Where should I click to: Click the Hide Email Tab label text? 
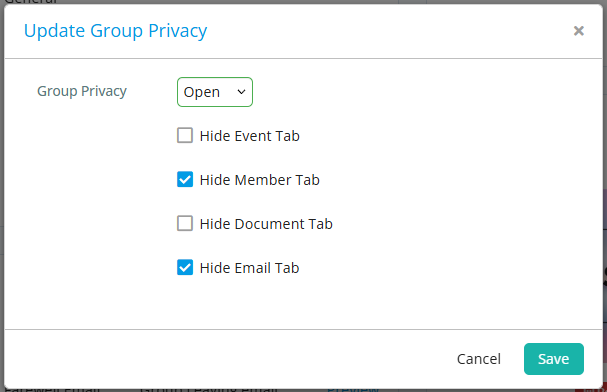coord(250,268)
